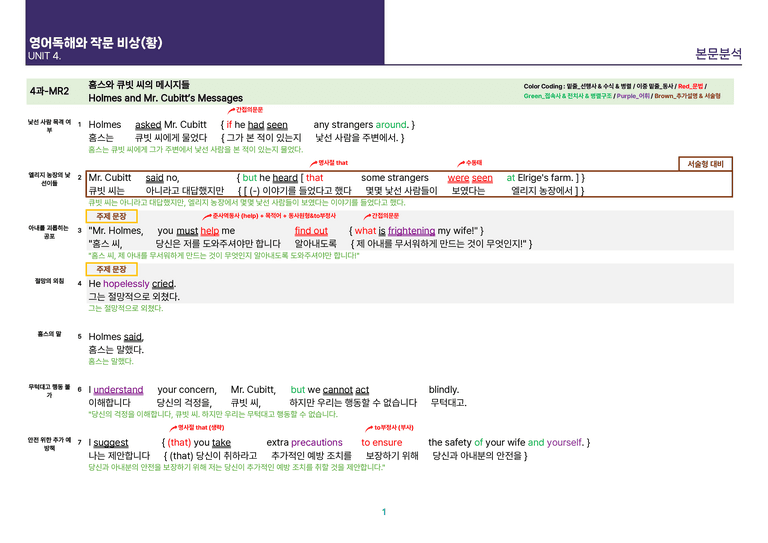Image resolution: width=768 pixels, height=543 pixels.
Task: Select the underlined word 'asked' in sentence 1
Action: [148, 125]
